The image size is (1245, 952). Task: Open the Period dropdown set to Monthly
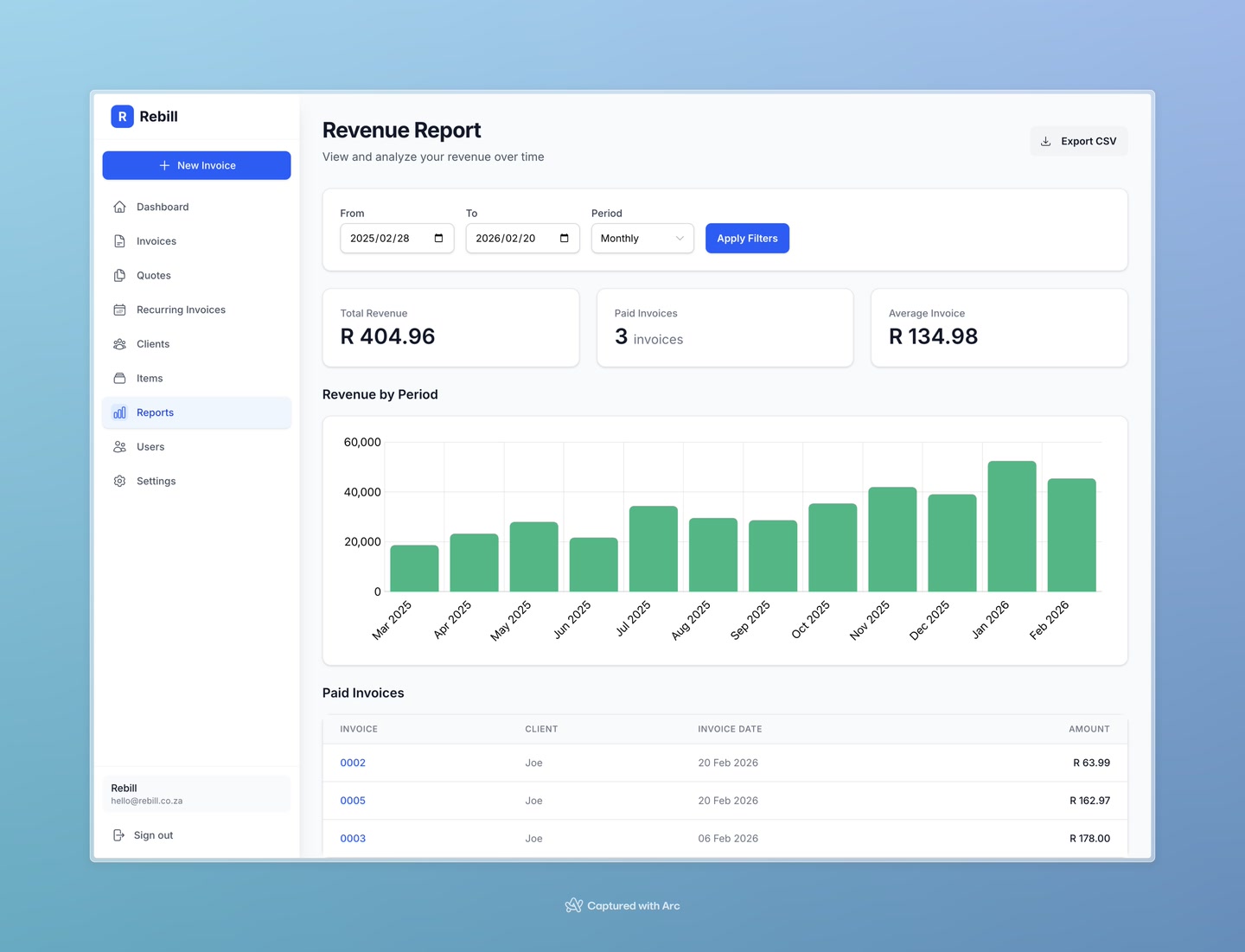click(x=642, y=238)
